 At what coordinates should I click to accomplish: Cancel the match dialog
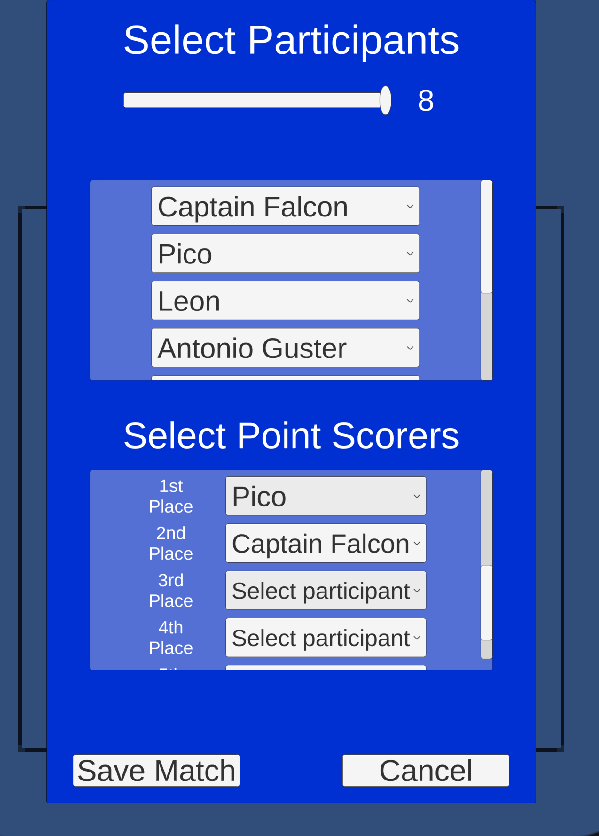click(426, 770)
